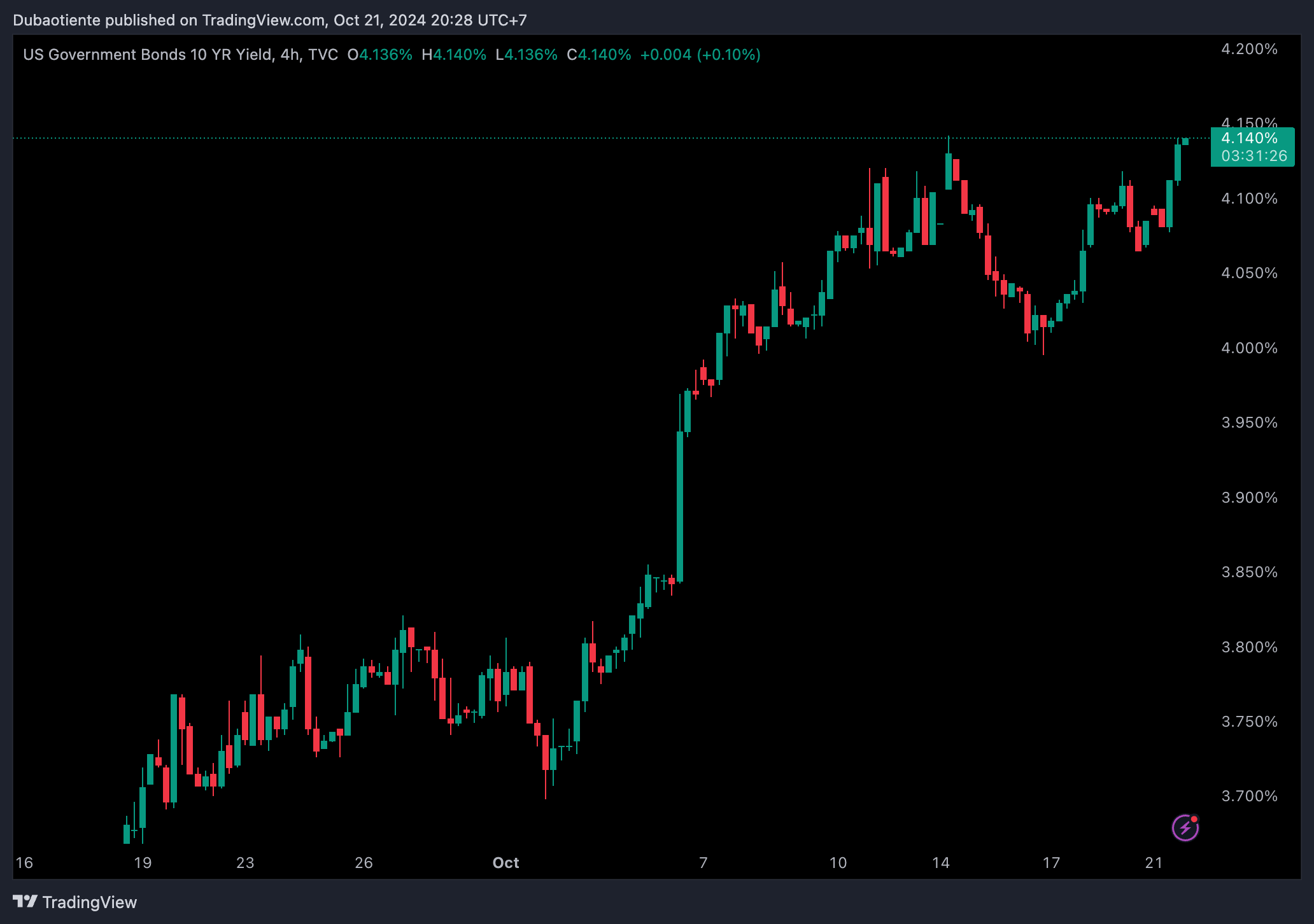Click the open value O4.136%
Viewport: 1314px width, 924px height.
tap(380, 55)
